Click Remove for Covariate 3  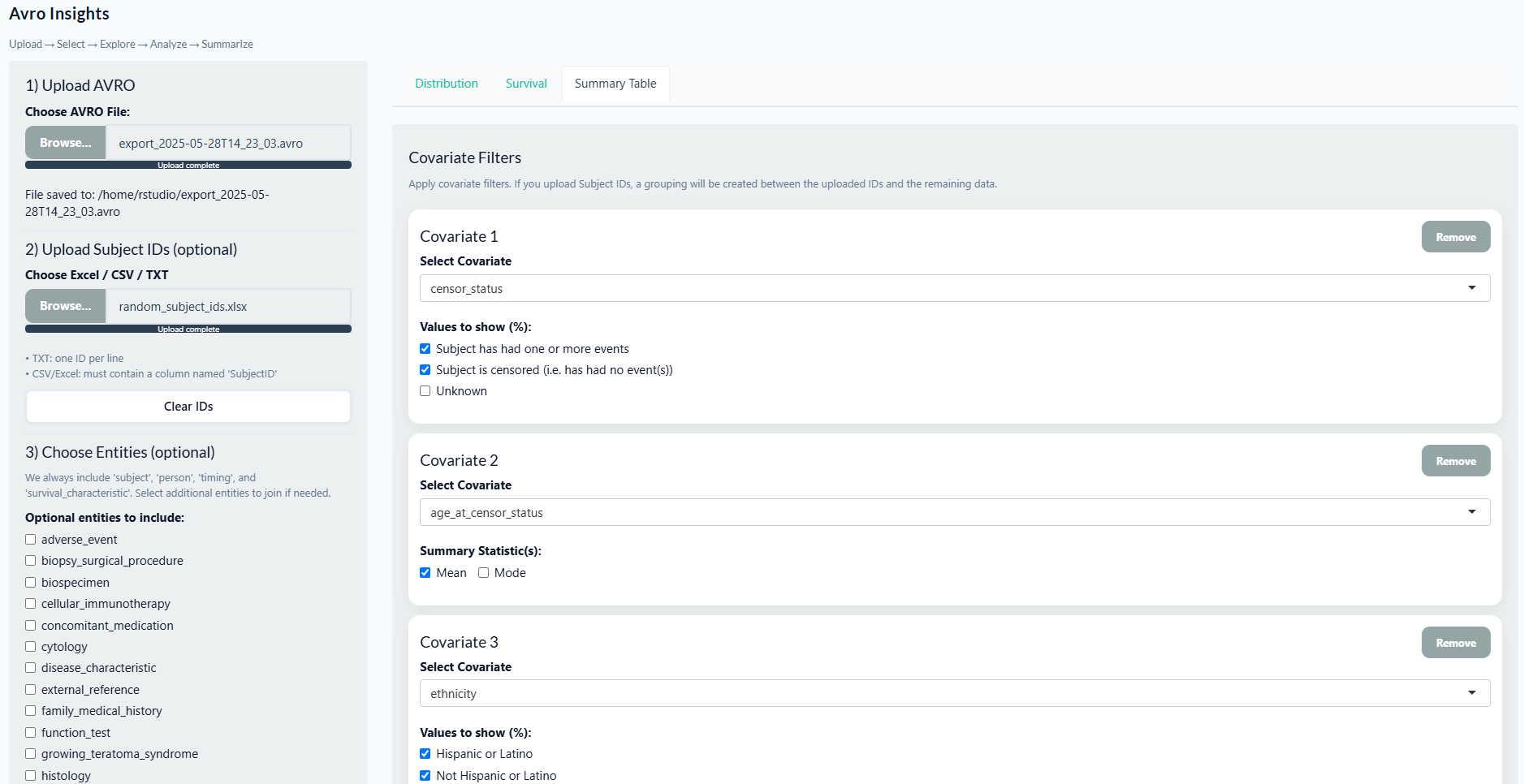coord(1455,643)
